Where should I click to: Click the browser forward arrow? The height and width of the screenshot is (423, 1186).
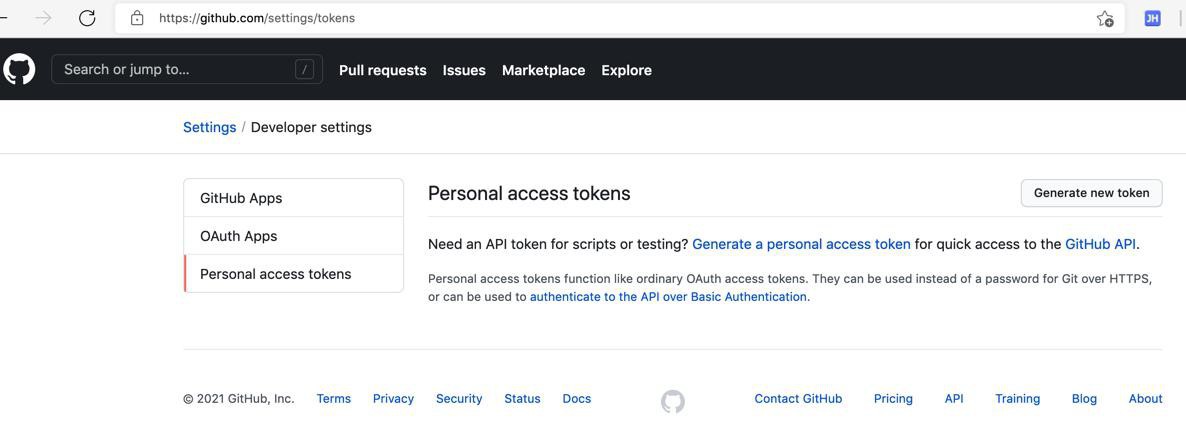43,18
